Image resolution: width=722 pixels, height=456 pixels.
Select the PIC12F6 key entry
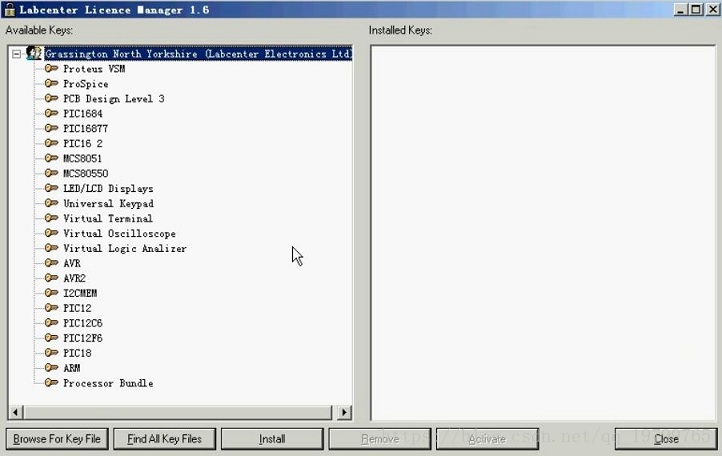83,338
